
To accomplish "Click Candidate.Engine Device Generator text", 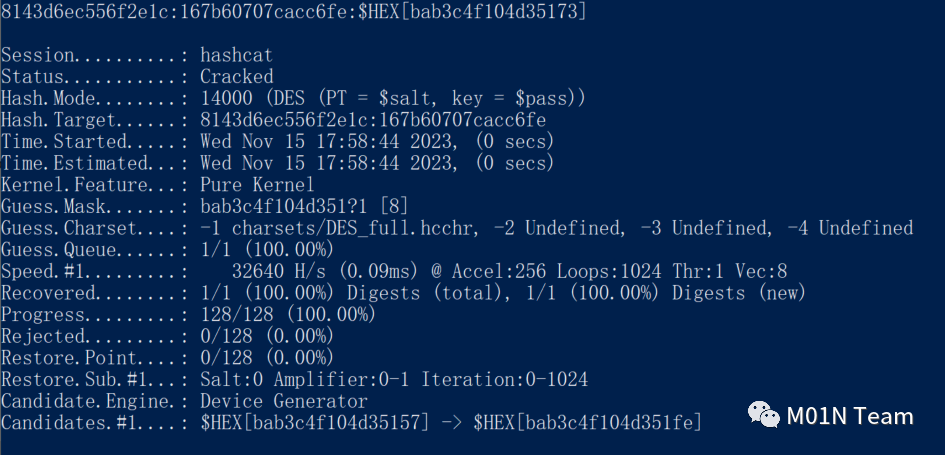I will pyautogui.click(x=283, y=401).
